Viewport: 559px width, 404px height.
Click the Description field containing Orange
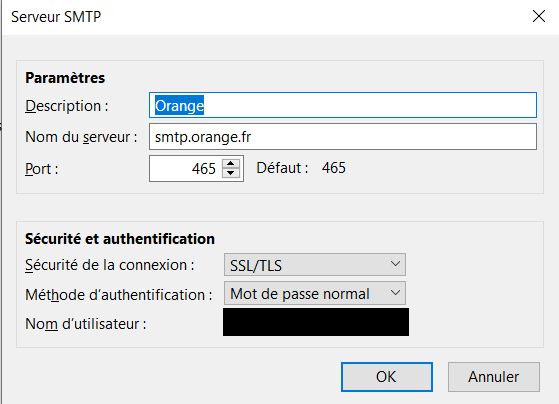343,105
